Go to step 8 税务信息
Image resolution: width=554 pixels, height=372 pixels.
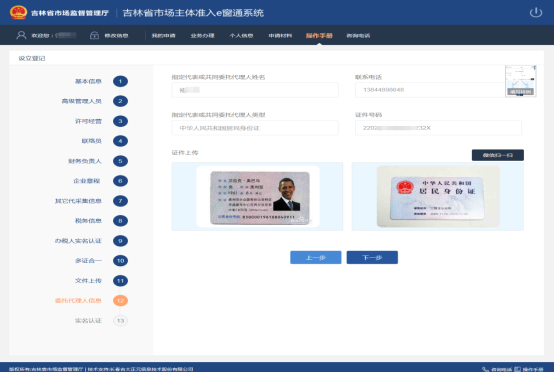click(120, 221)
